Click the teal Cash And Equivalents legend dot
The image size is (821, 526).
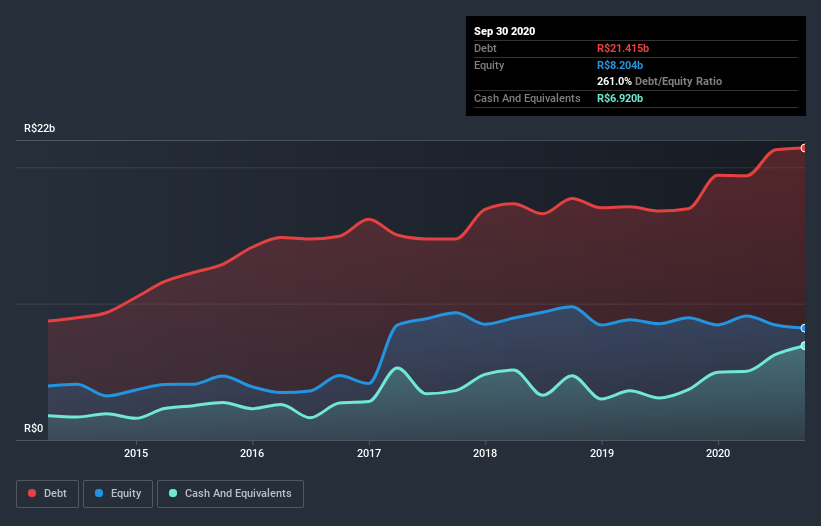click(x=173, y=493)
